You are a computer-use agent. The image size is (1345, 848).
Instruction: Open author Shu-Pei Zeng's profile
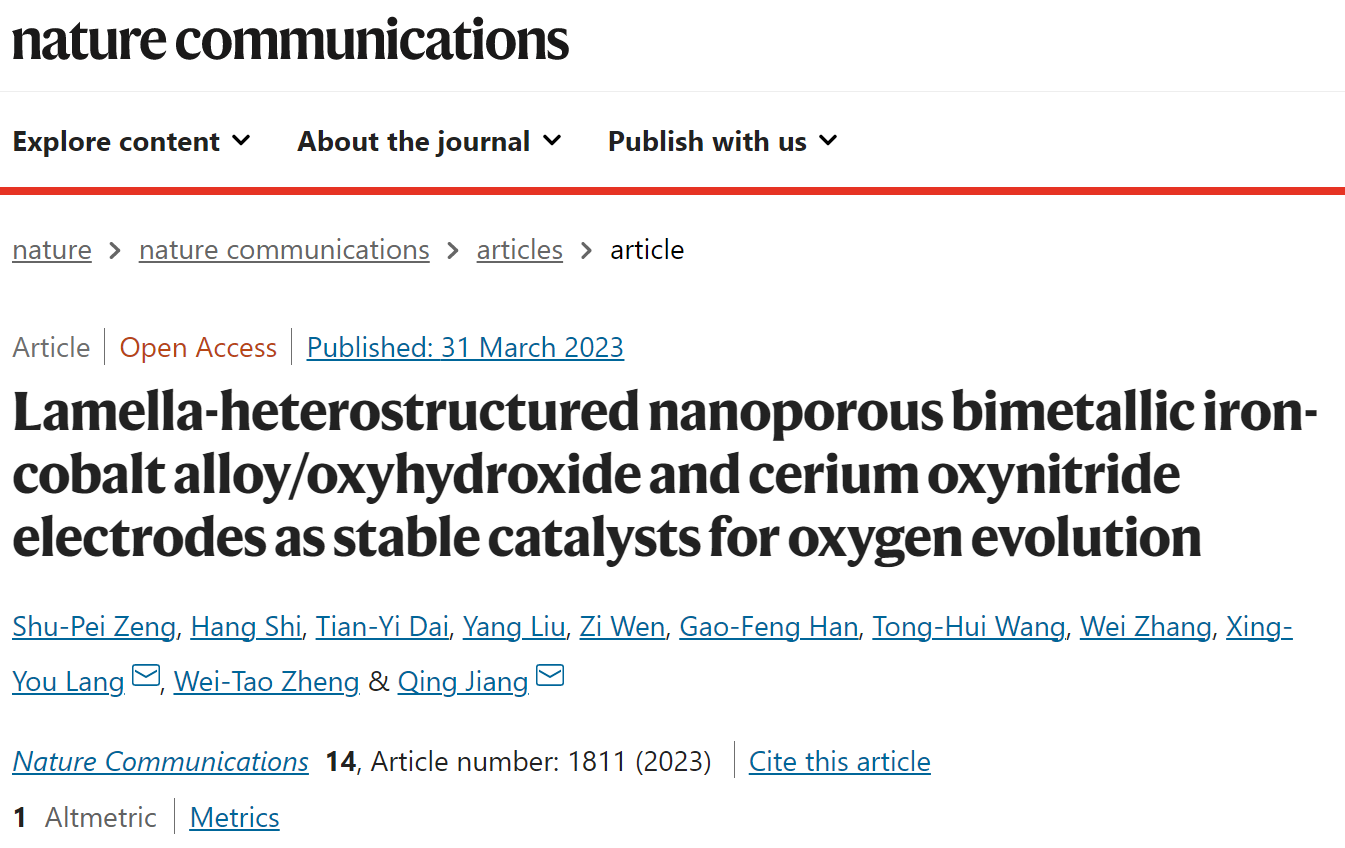(94, 627)
